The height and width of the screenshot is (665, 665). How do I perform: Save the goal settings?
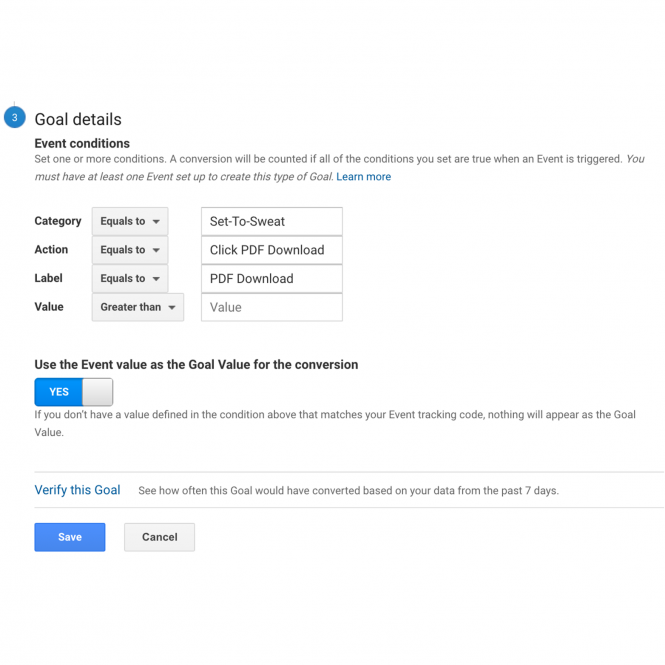(70, 537)
